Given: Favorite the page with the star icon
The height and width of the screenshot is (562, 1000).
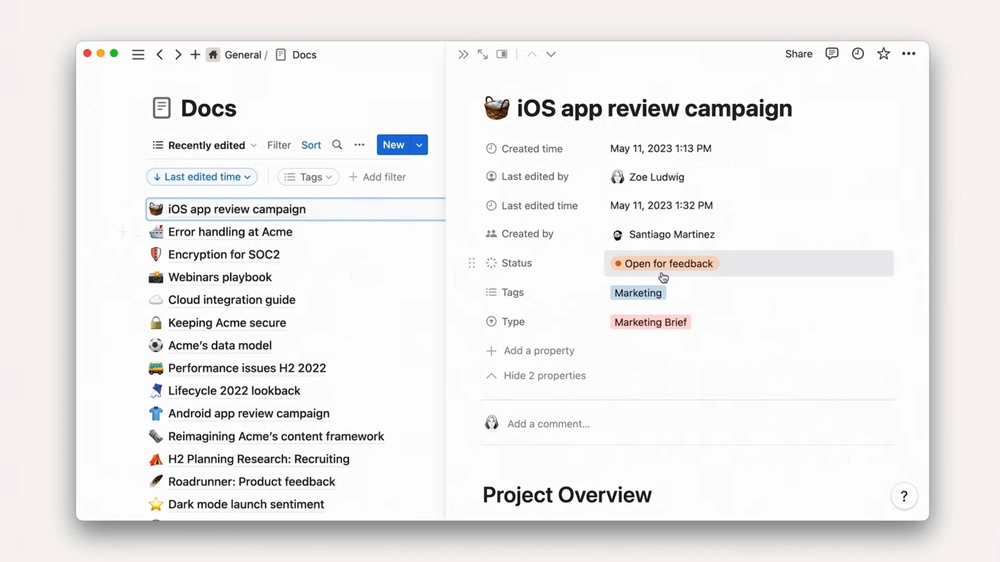Looking at the screenshot, I should click(x=883, y=54).
